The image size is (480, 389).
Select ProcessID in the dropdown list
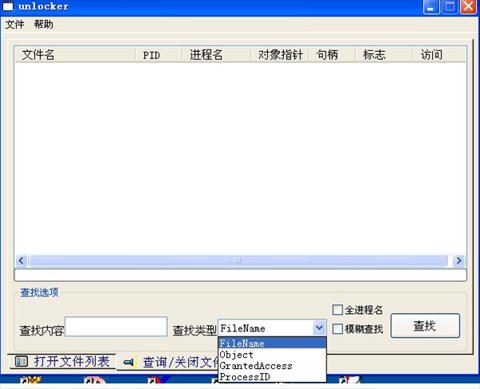[x=272, y=377]
